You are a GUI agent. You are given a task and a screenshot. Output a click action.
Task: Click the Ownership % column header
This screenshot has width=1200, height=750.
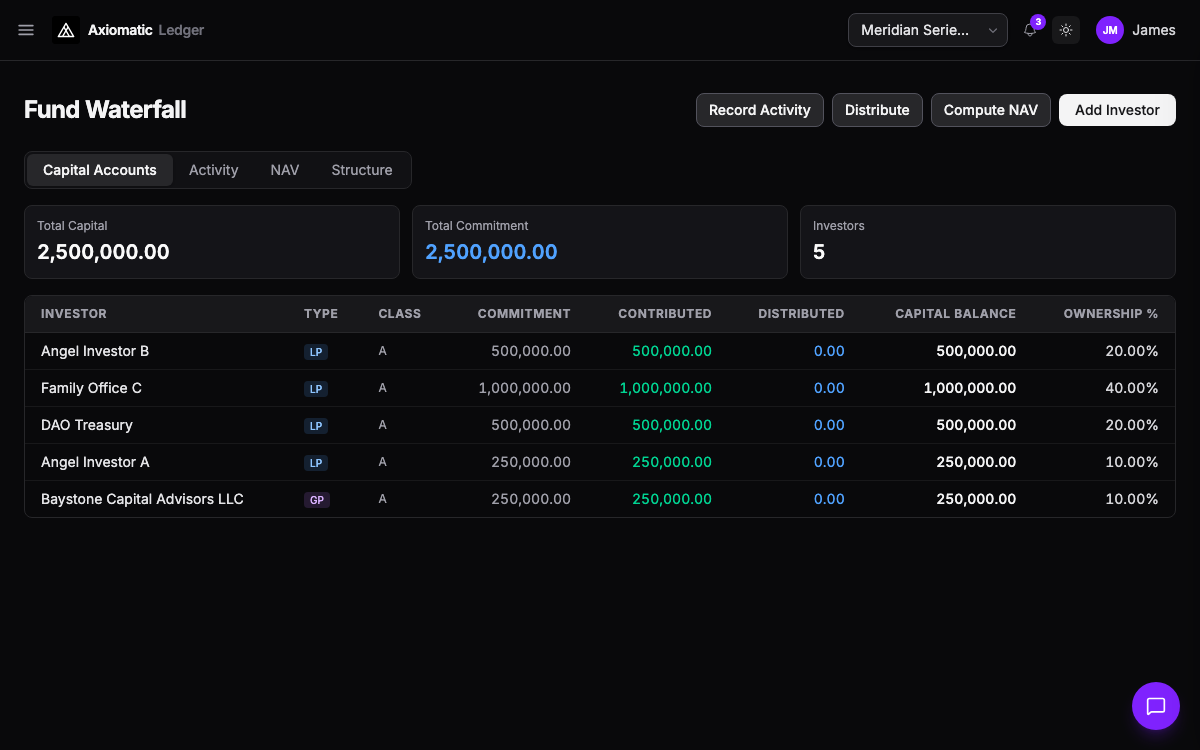point(1110,314)
